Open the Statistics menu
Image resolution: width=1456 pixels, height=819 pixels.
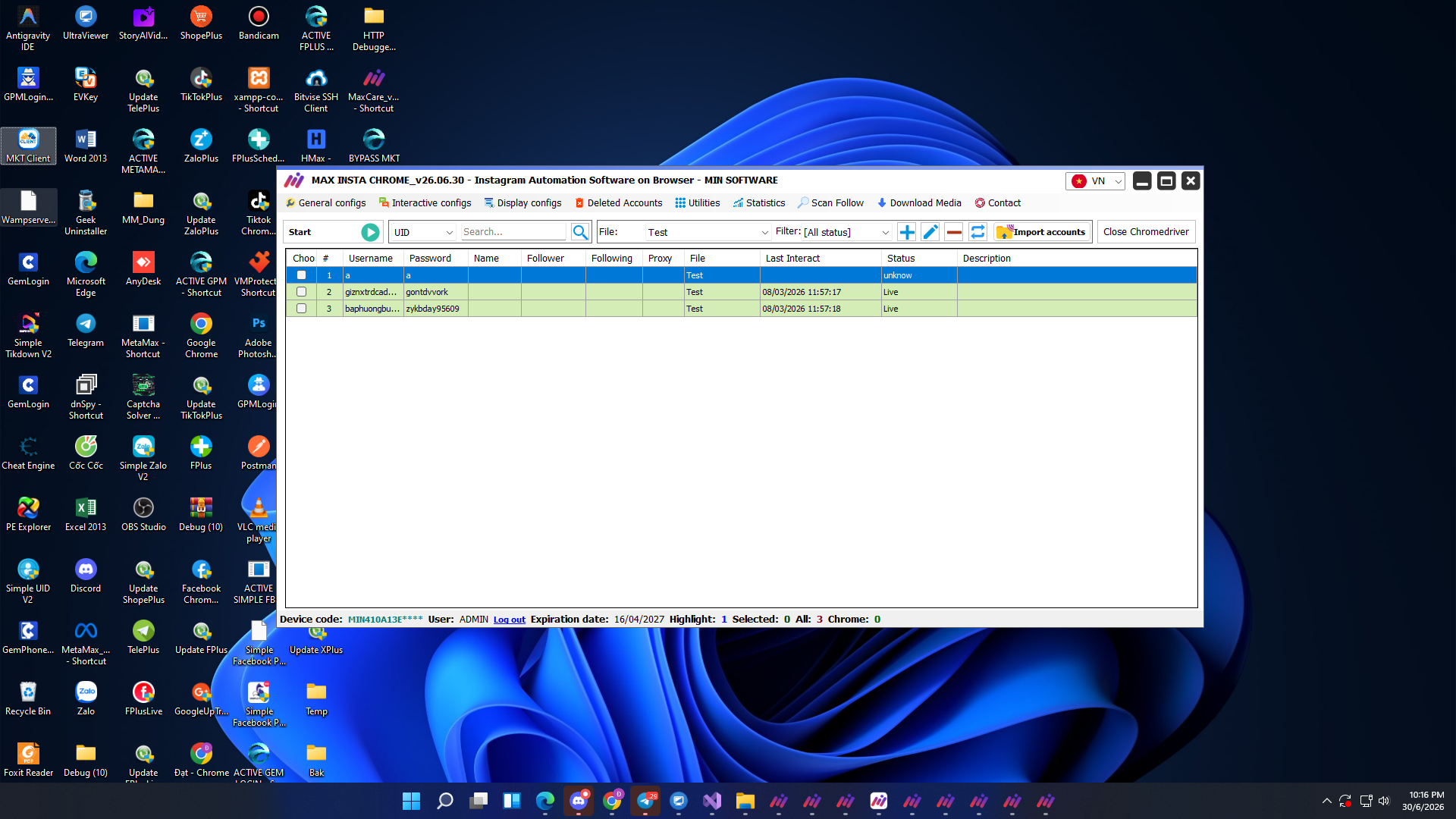[758, 203]
